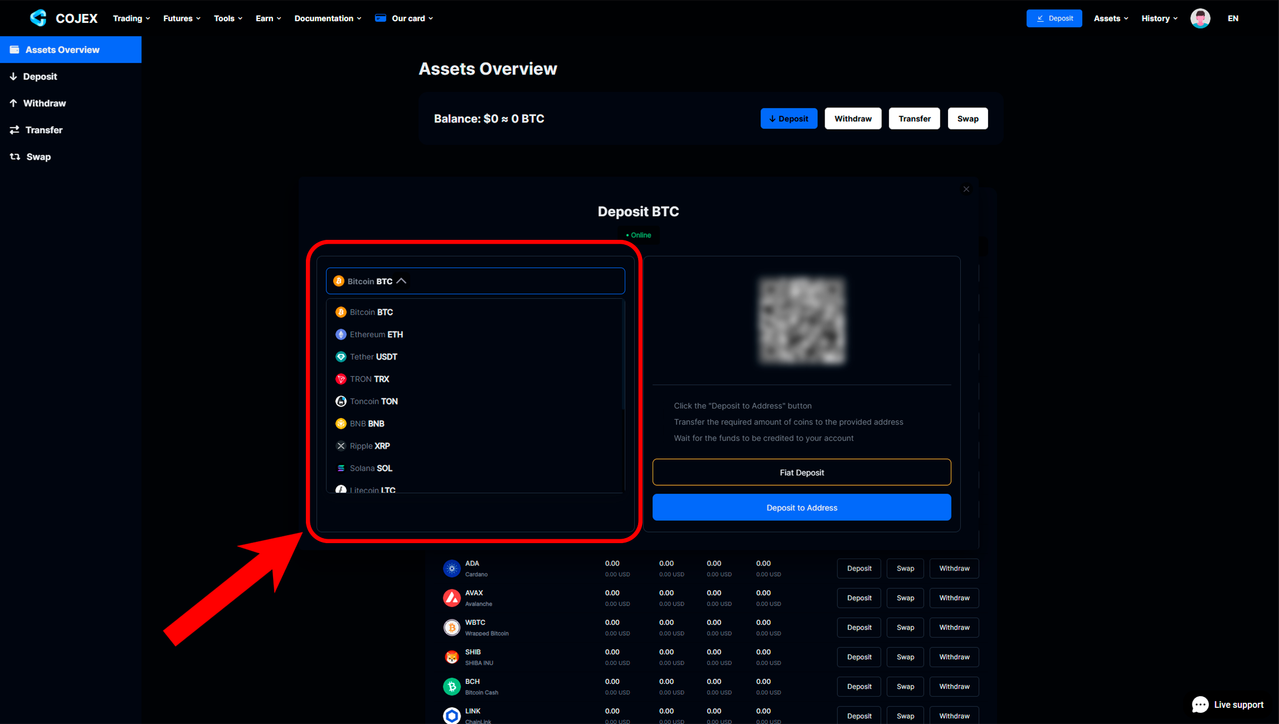Click the LINK ChainLink coin icon
This screenshot has width=1279, height=724.
(x=452, y=715)
